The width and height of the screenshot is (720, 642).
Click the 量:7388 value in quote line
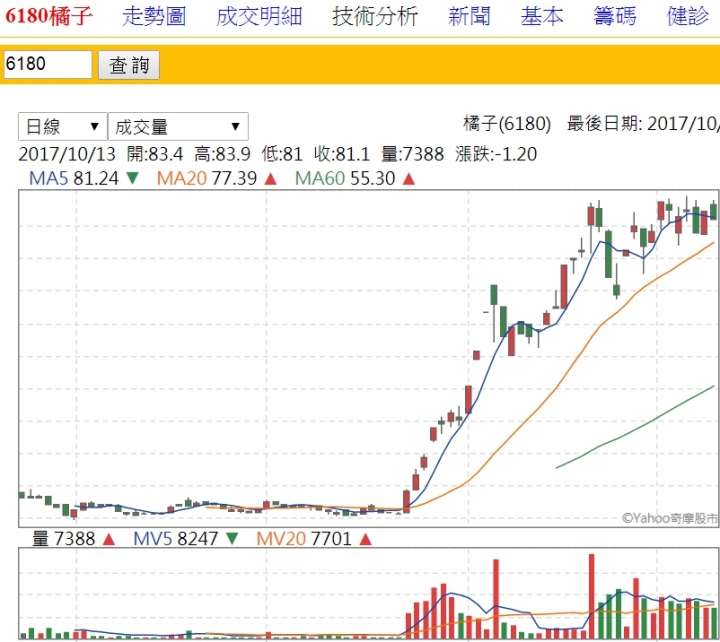(413, 154)
